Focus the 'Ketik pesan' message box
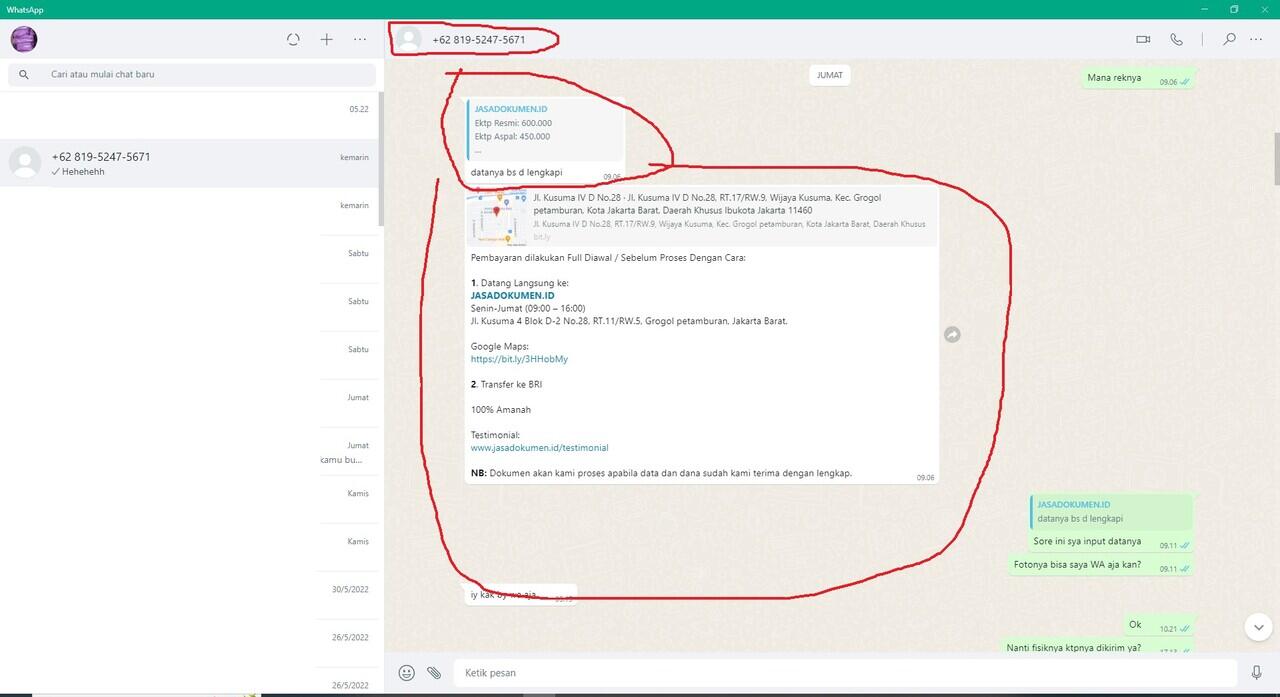This screenshot has height=697, width=1280. click(x=845, y=673)
